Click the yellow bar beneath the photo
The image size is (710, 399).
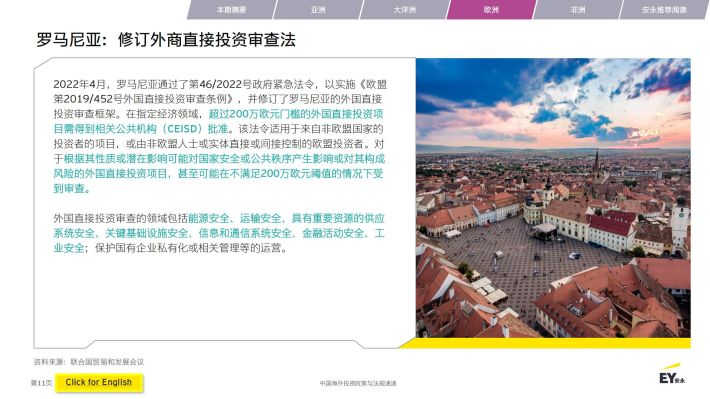pyautogui.click(x=545, y=343)
